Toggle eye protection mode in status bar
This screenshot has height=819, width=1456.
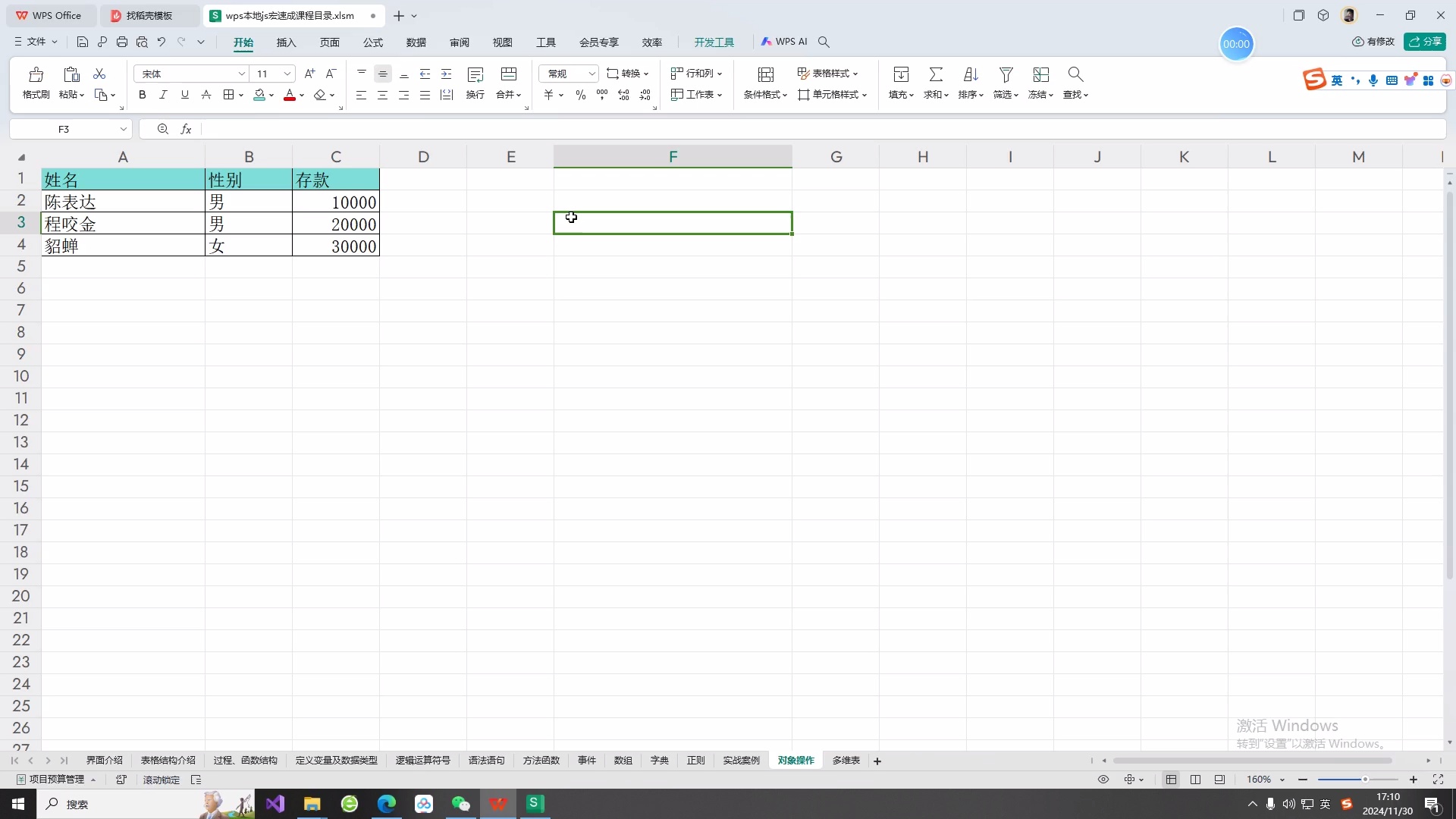1103,780
